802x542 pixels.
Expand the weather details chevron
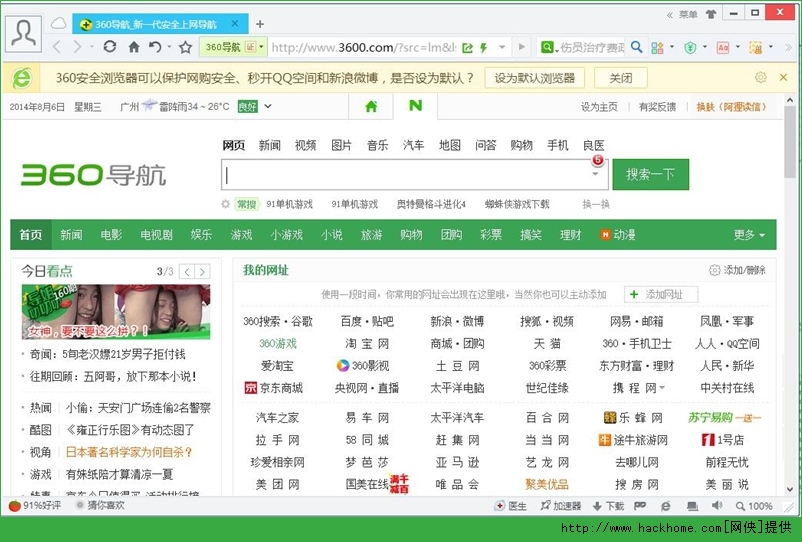(x=268, y=106)
